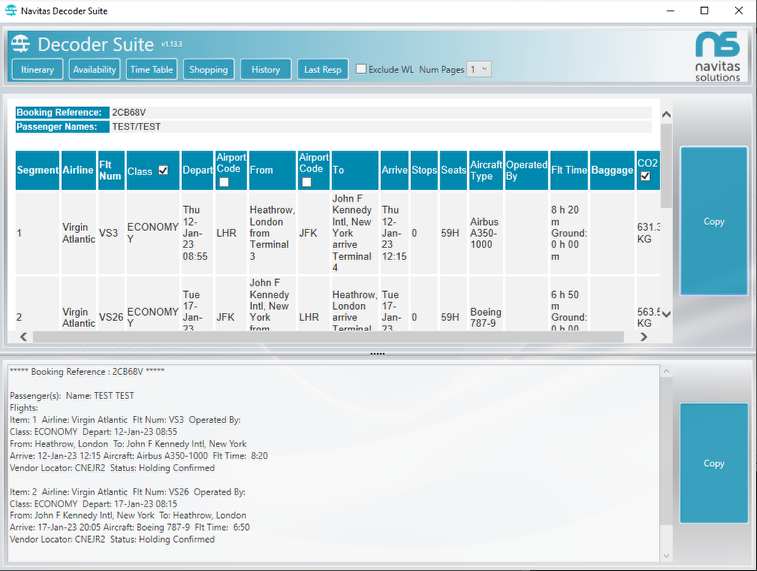Click the Navitas Solutions logo
757x571 pixels.
[x=717, y=56]
